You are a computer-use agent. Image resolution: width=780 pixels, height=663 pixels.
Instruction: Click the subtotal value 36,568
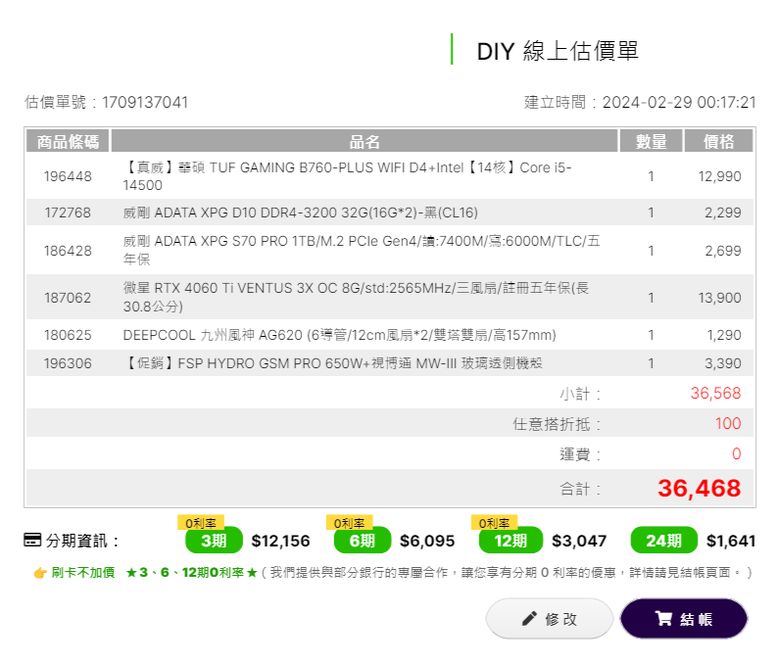(715, 393)
